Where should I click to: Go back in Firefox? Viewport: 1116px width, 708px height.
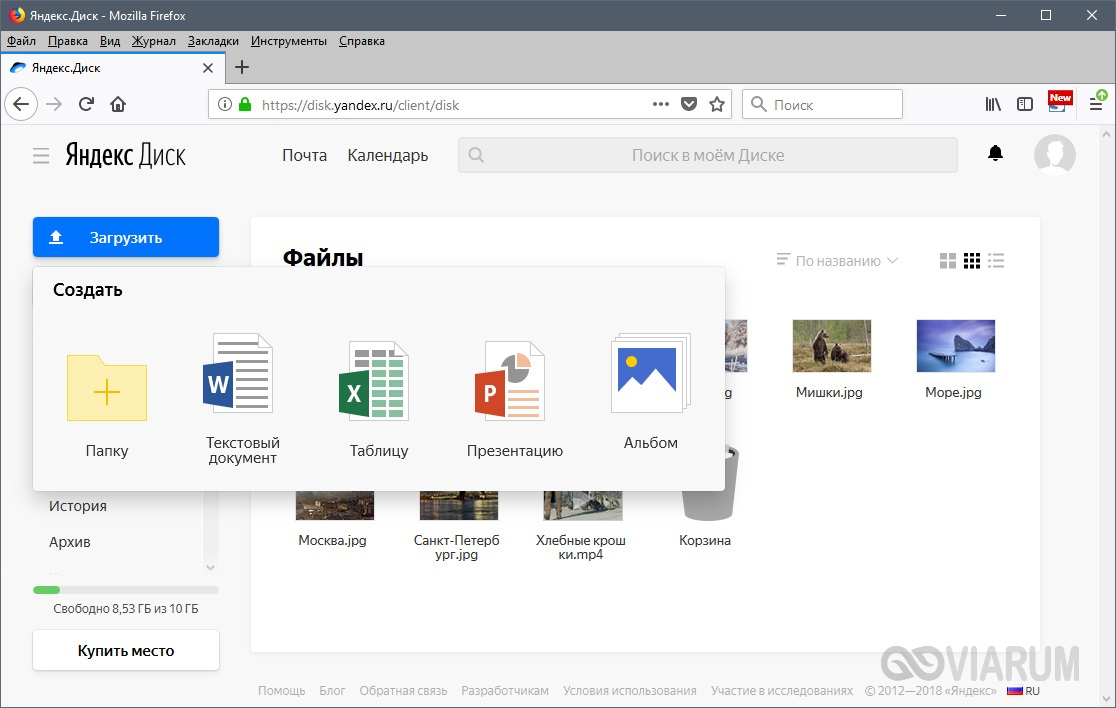click(21, 105)
